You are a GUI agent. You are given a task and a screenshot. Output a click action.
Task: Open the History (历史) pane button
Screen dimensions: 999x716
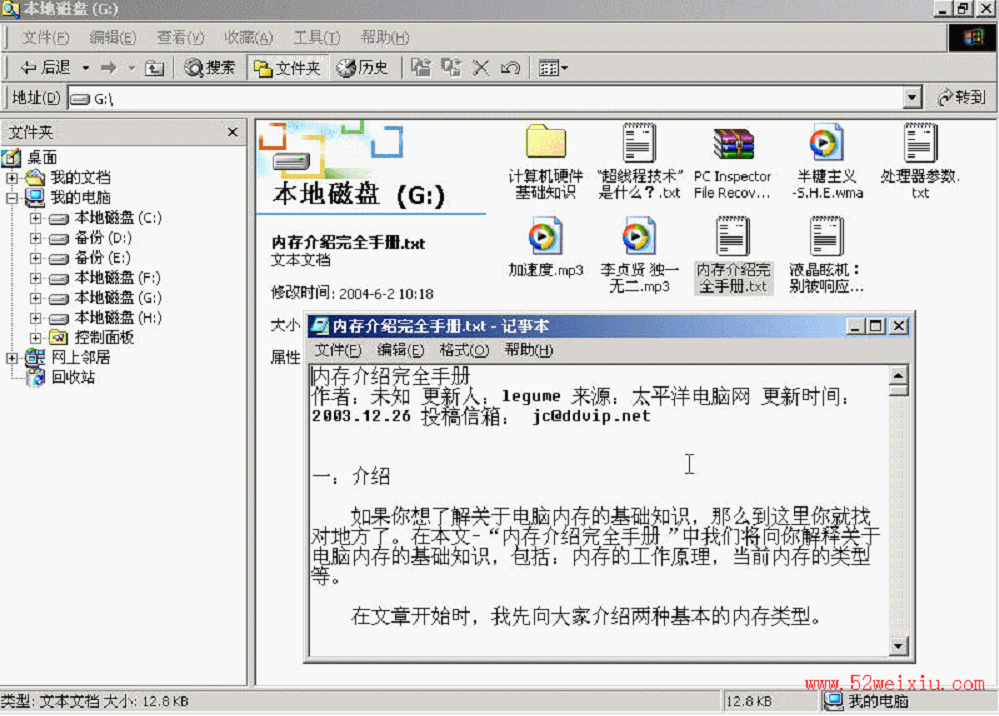363,68
